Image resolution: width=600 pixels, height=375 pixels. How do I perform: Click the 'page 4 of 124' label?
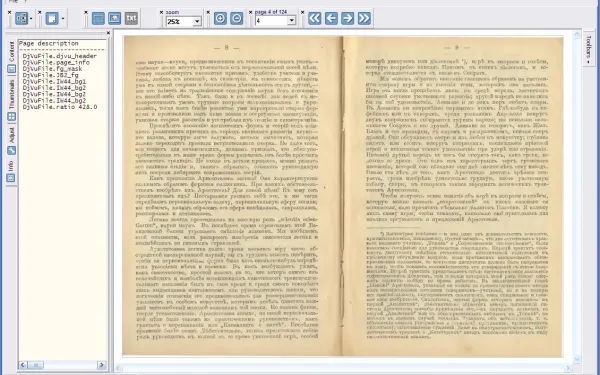(271, 12)
